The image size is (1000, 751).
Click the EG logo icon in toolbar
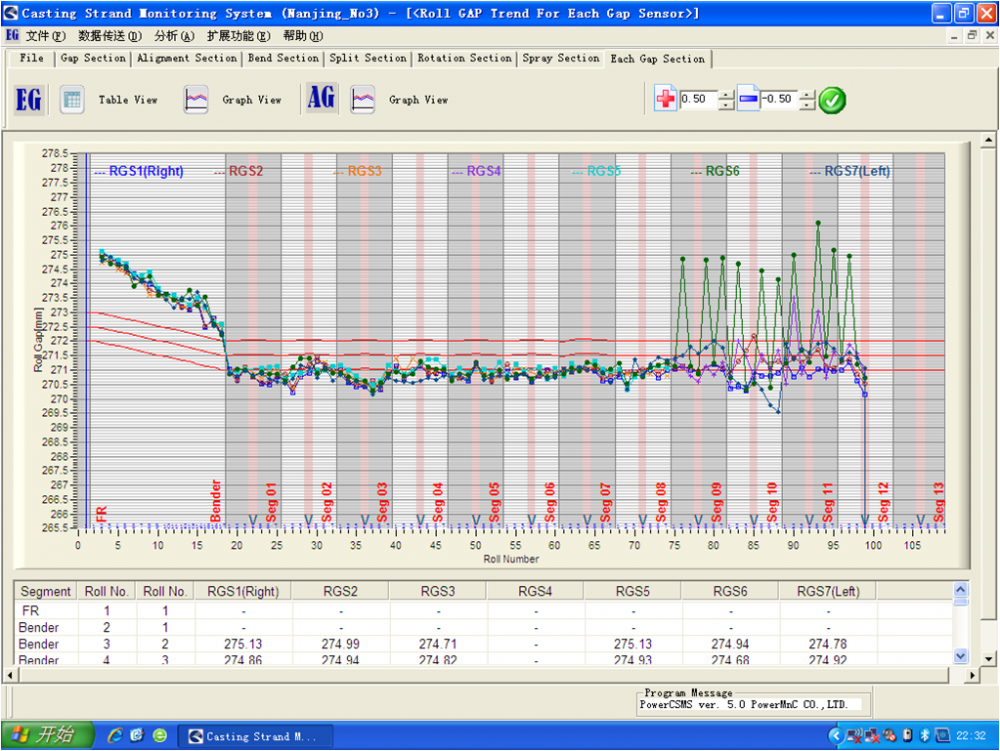tap(29, 100)
